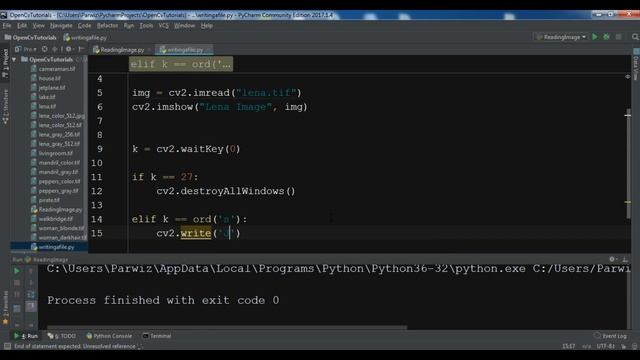The width and height of the screenshot is (640, 360).
Task: Run the ReadingImage configuration with green play button
Action: 595,37
